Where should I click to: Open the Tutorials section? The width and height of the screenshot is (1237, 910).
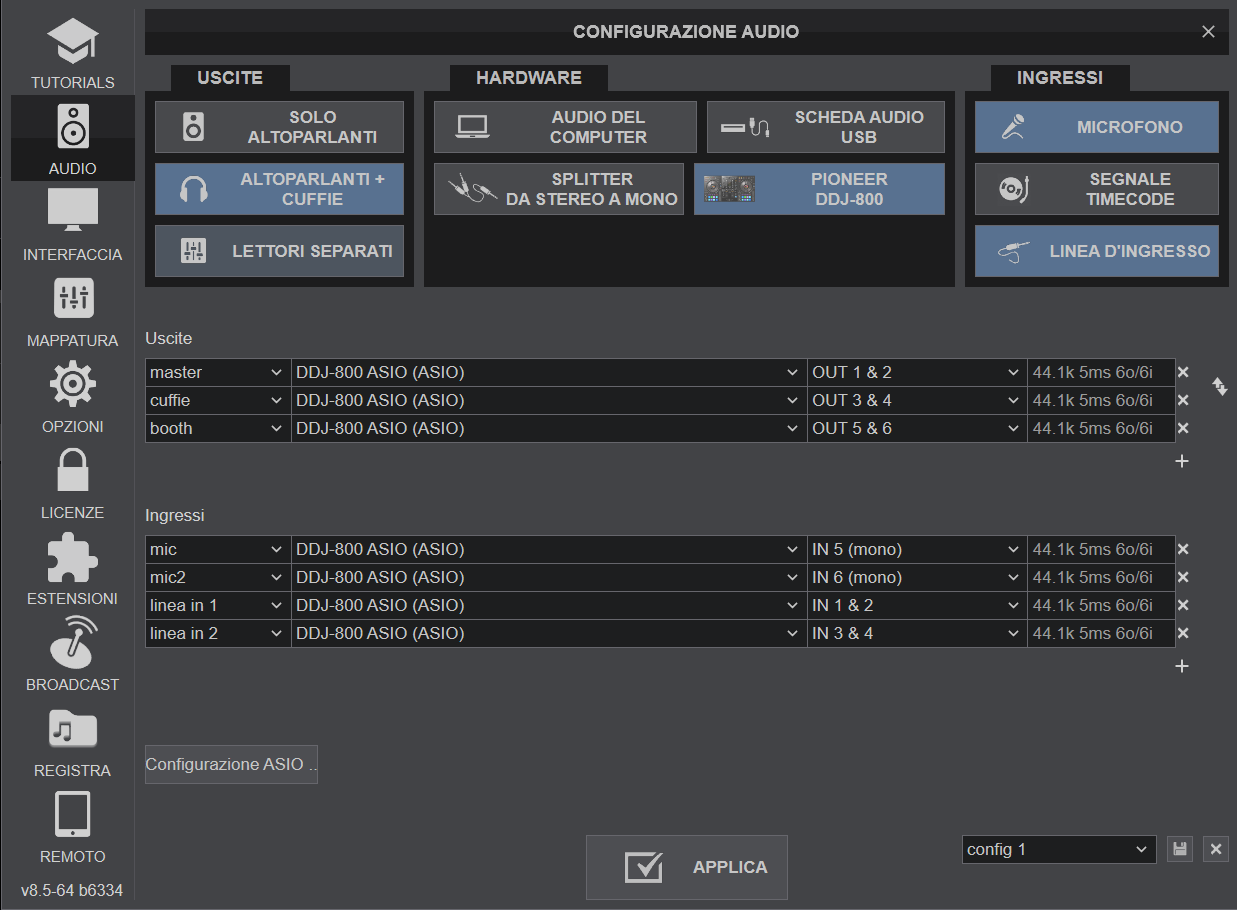73,53
